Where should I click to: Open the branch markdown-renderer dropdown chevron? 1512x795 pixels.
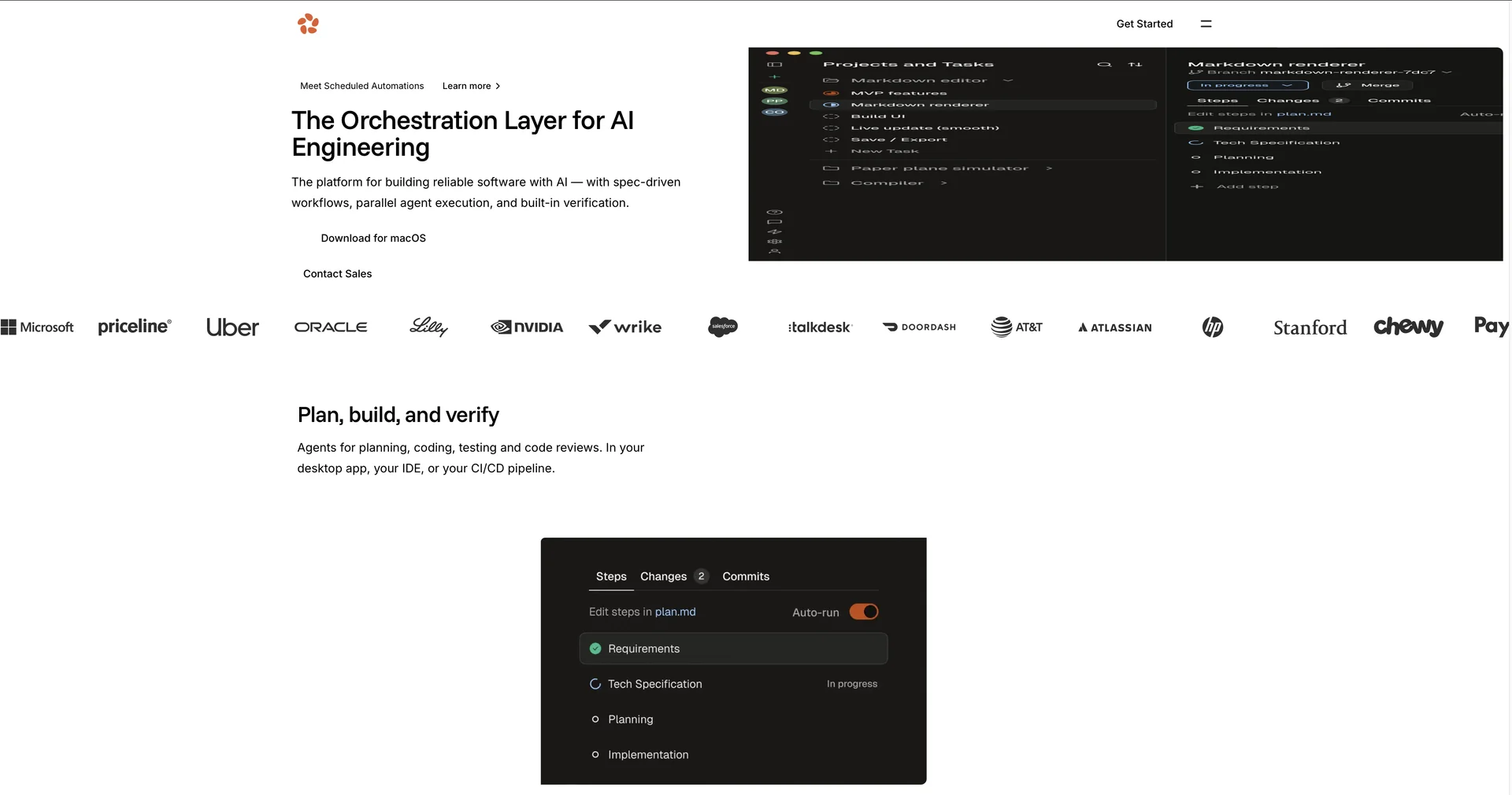pos(1447,72)
